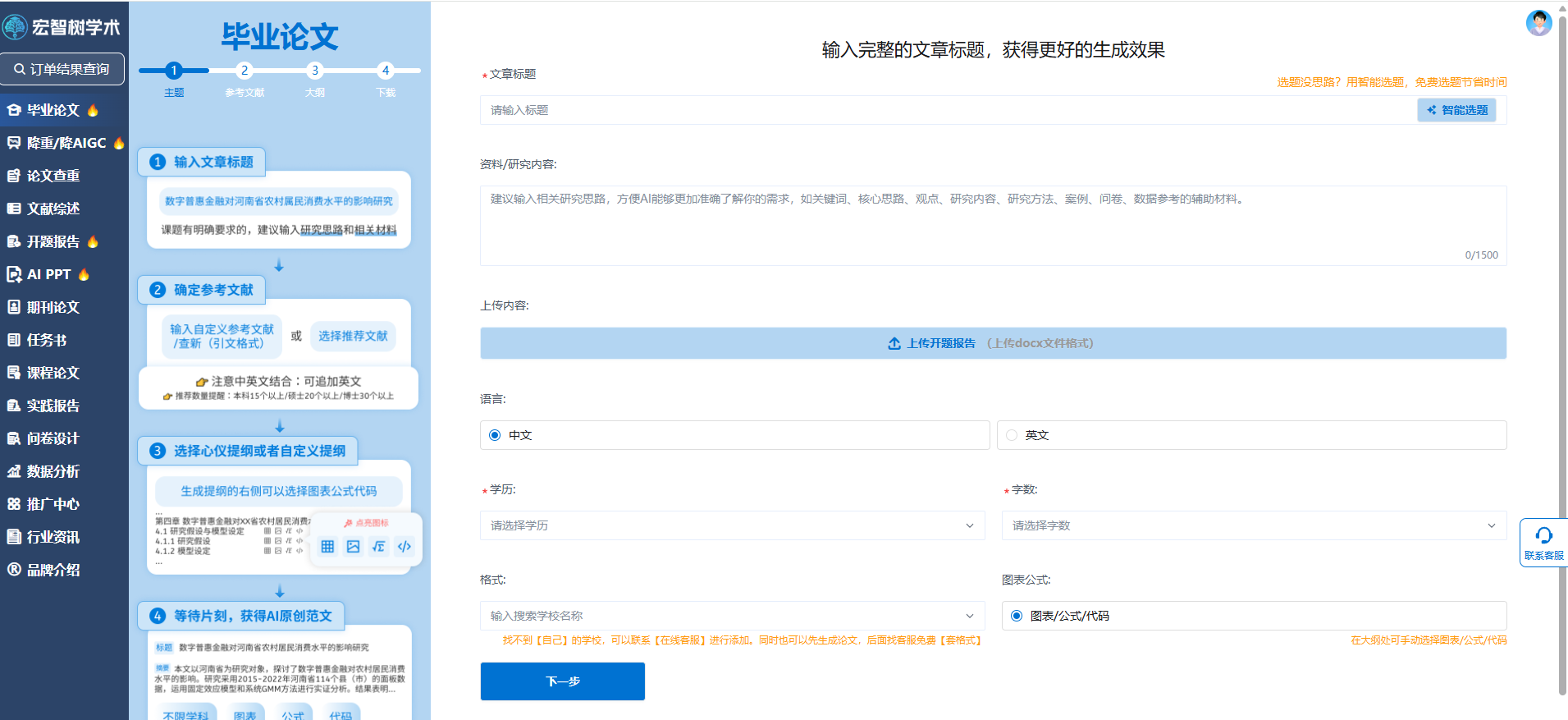Expand the 请选择字数 dropdown
The image size is (1568, 720).
coord(1253,525)
